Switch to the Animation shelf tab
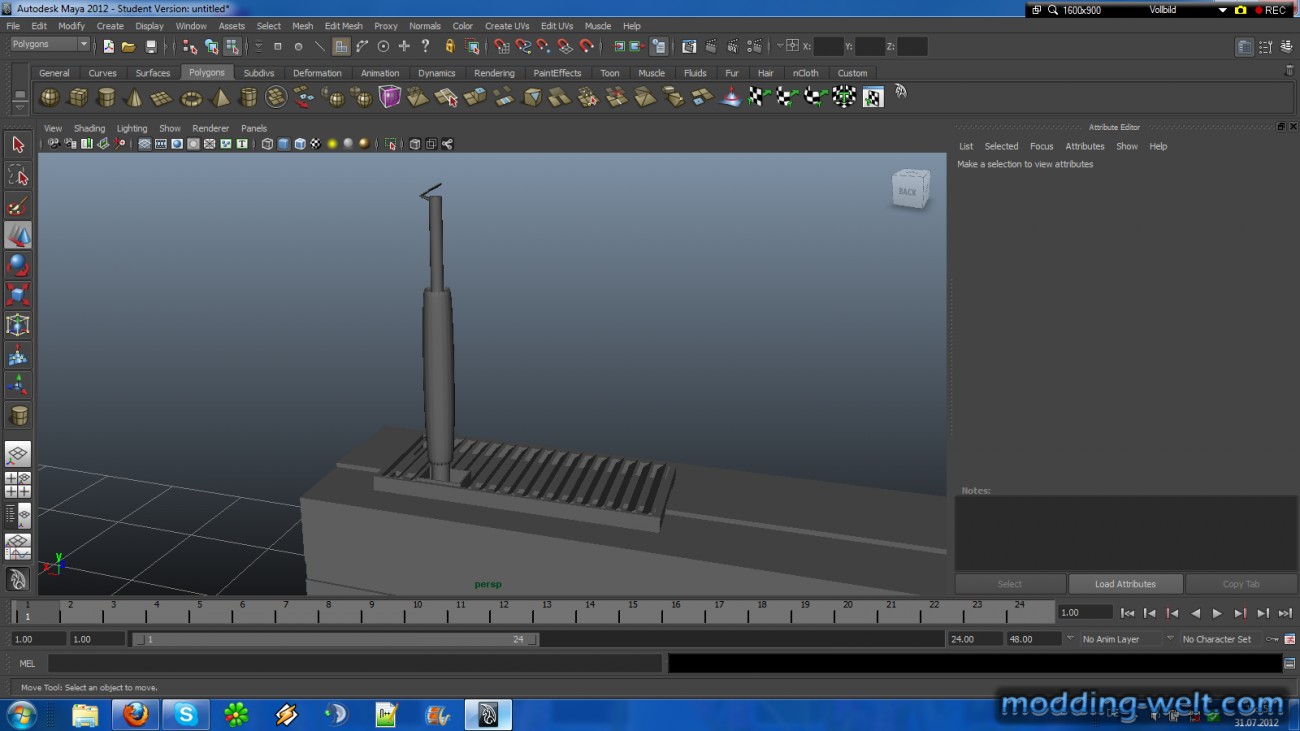 [380, 73]
